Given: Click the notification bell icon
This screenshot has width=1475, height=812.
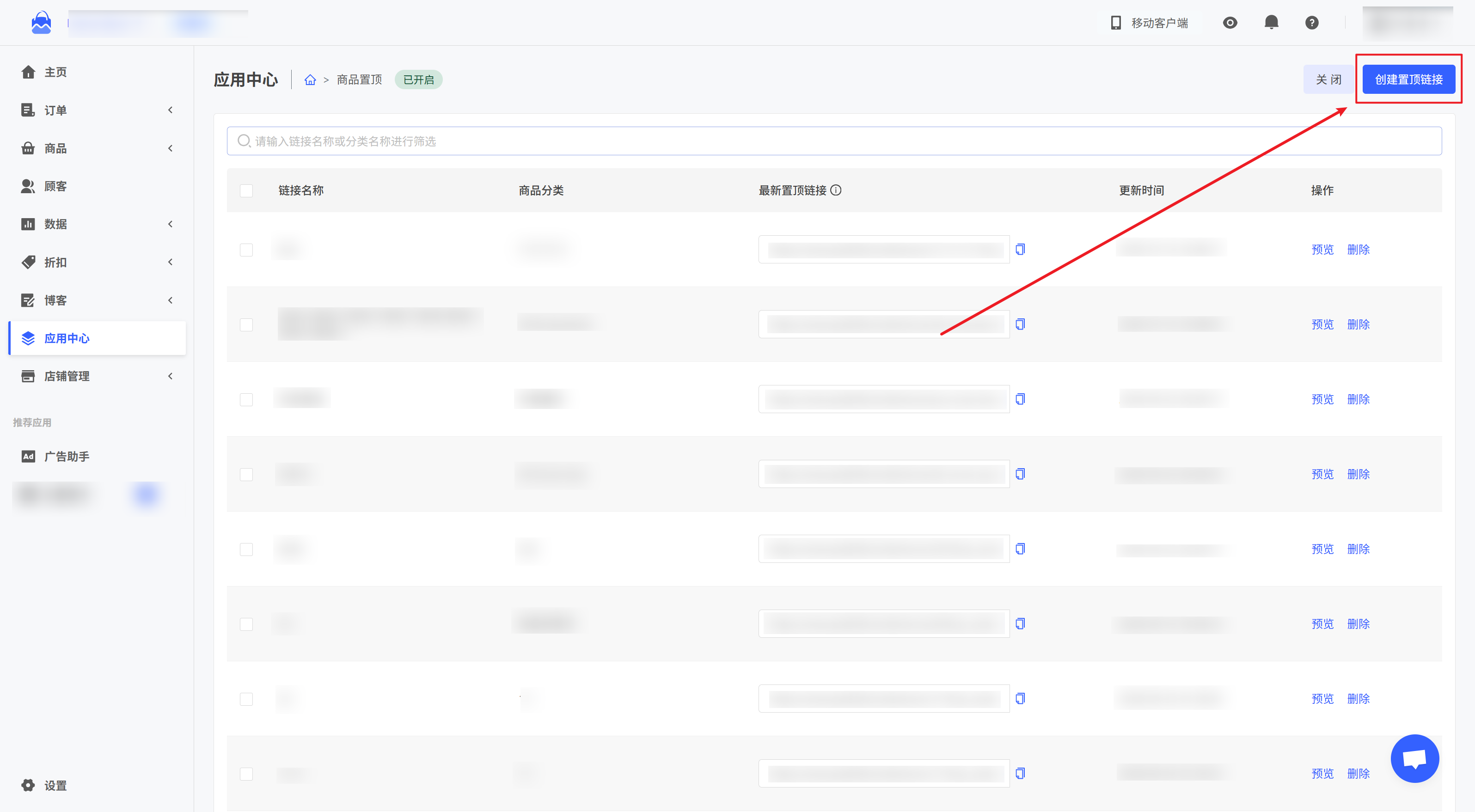Looking at the screenshot, I should pos(1271,22).
